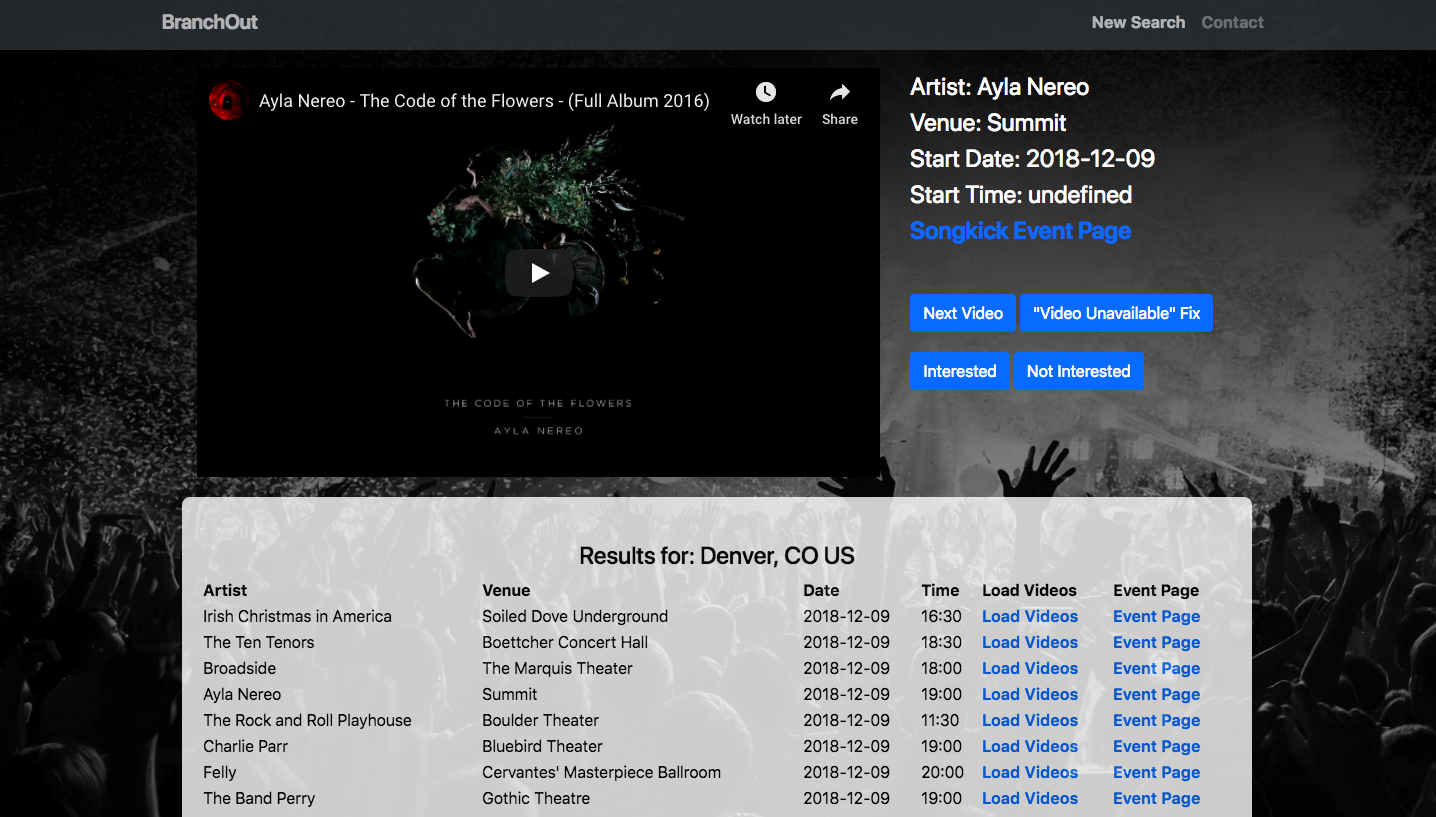
Task: Click the BranchOut logo
Action: pyautogui.click(x=210, y=22)
